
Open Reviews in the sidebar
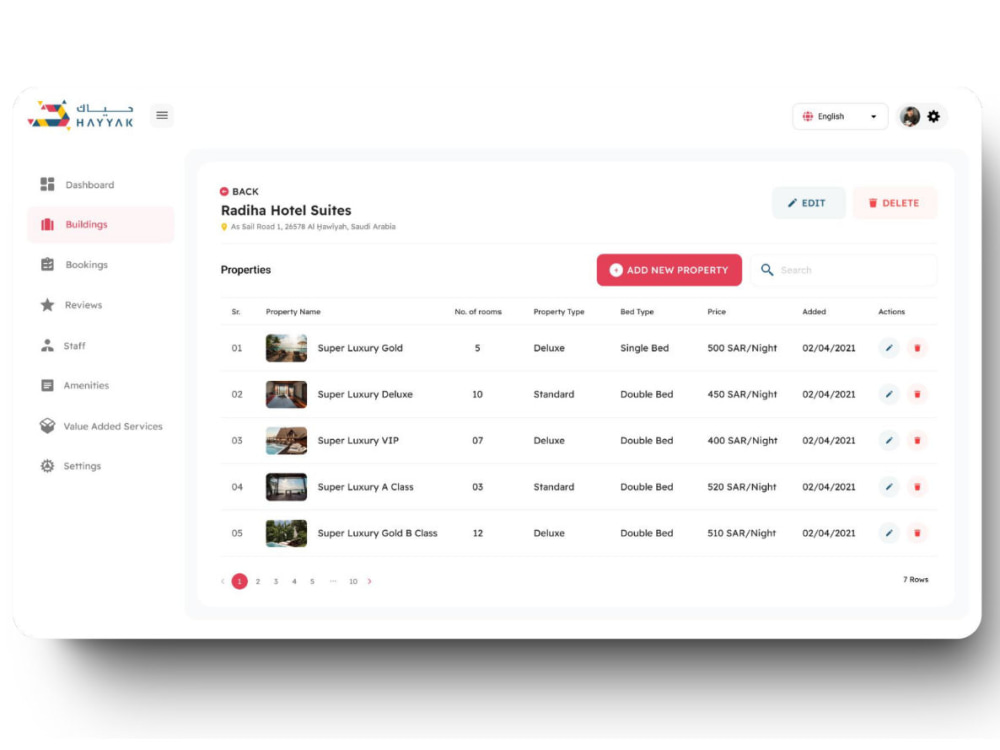[x=71, y=305]
